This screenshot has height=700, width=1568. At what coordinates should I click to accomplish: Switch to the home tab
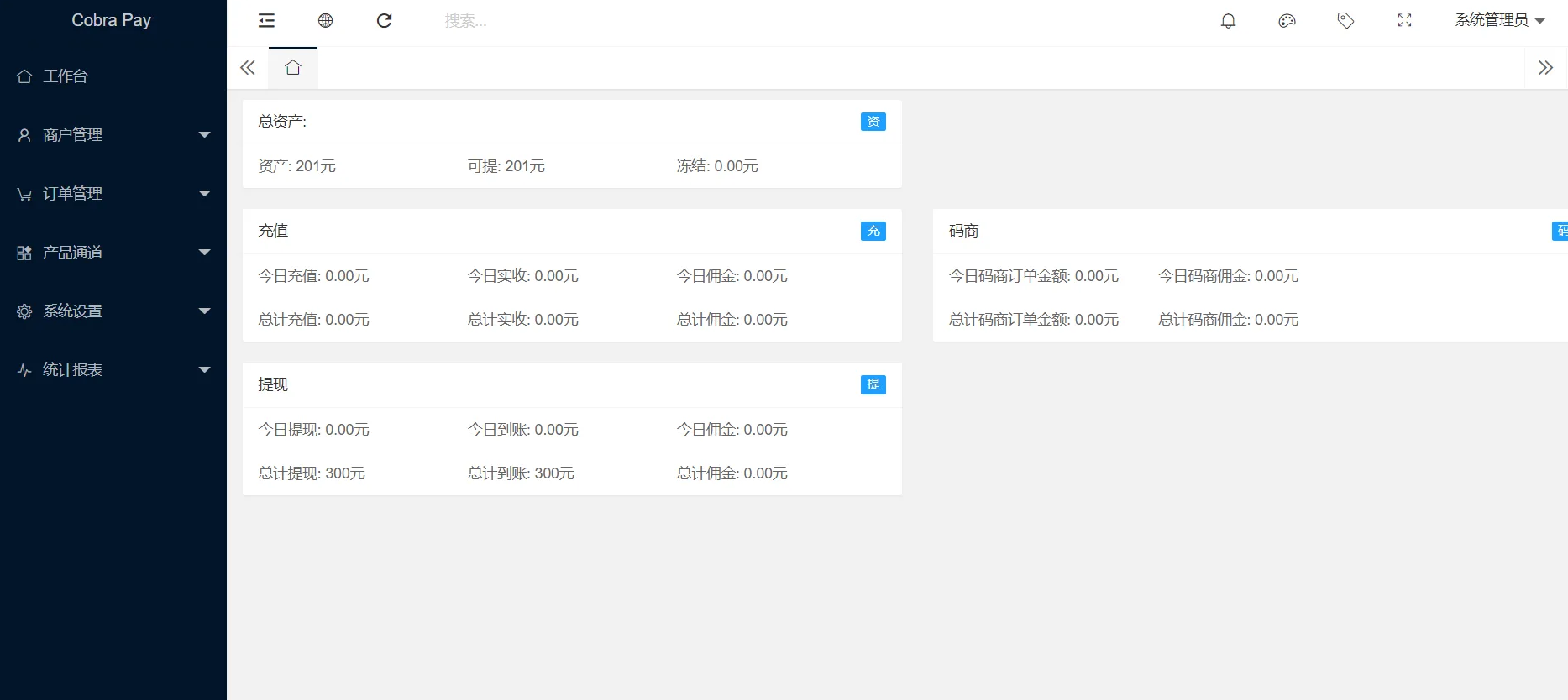(x=293, y=68)
